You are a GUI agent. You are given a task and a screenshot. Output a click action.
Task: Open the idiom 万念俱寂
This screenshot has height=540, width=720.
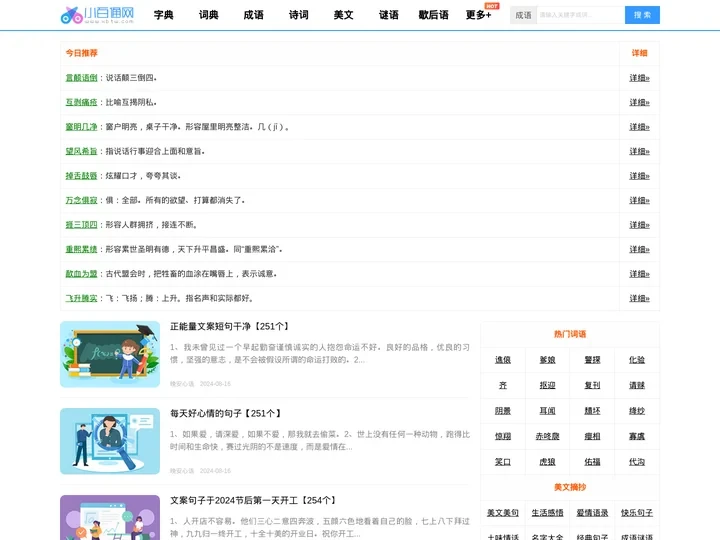pos(81,200)
